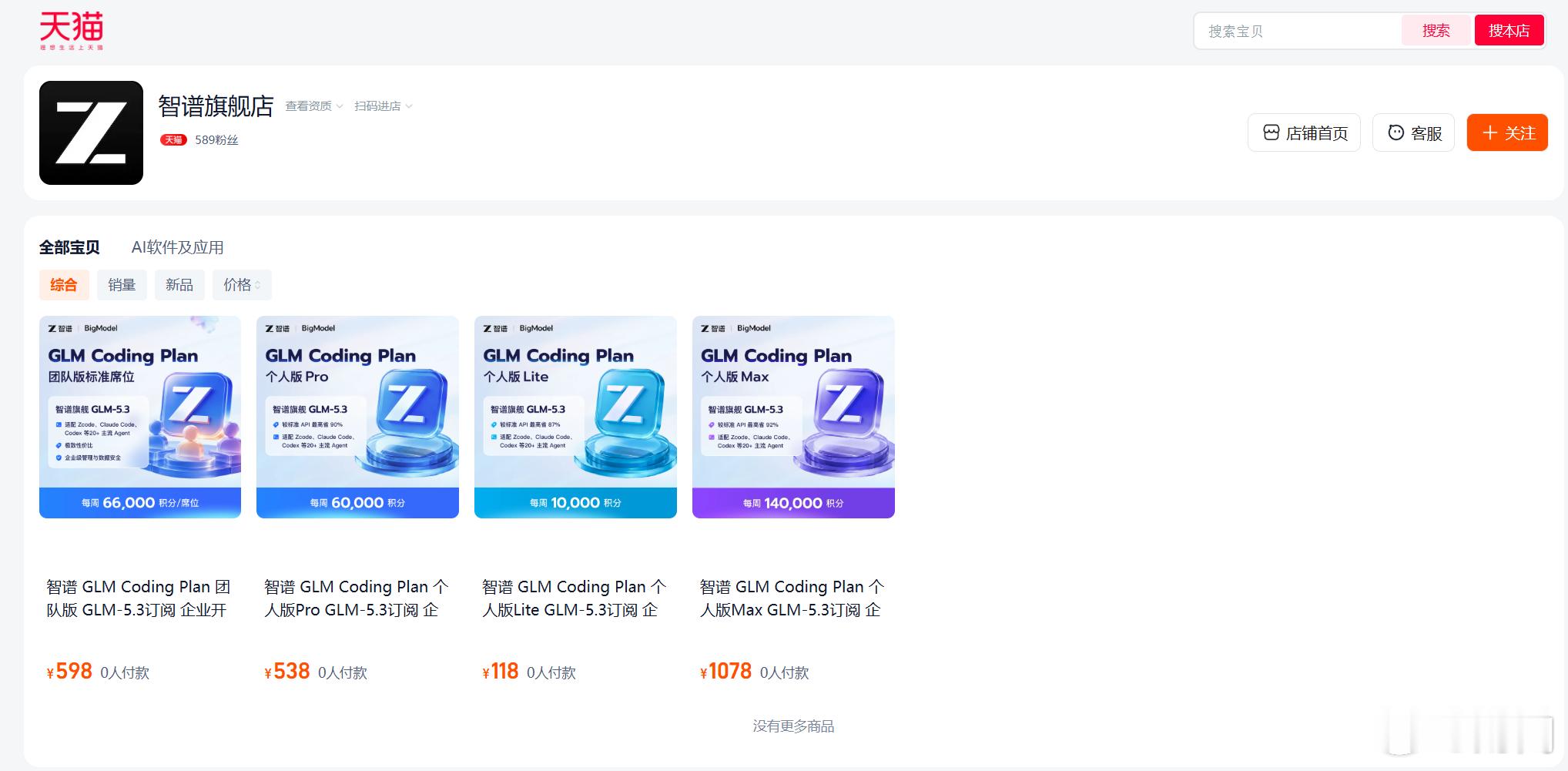
Task: Click the 搜索宝贝 search input field
Action: click(x=1298, y=31)
